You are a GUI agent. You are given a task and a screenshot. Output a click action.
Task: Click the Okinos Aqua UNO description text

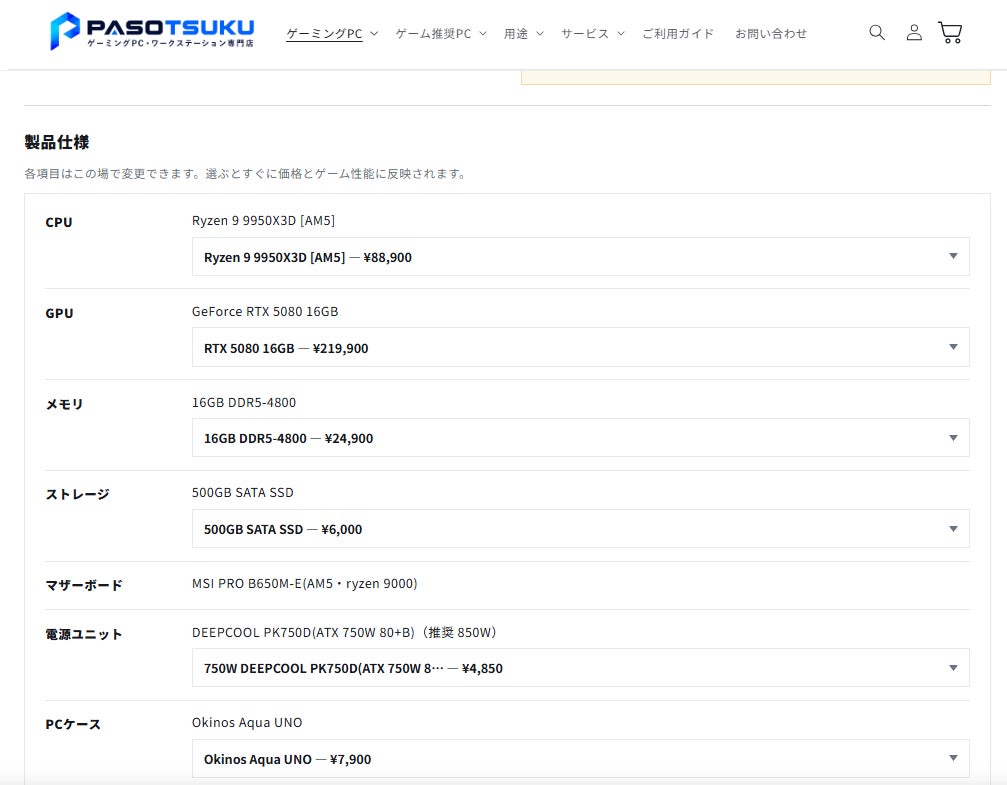(247, 723)
